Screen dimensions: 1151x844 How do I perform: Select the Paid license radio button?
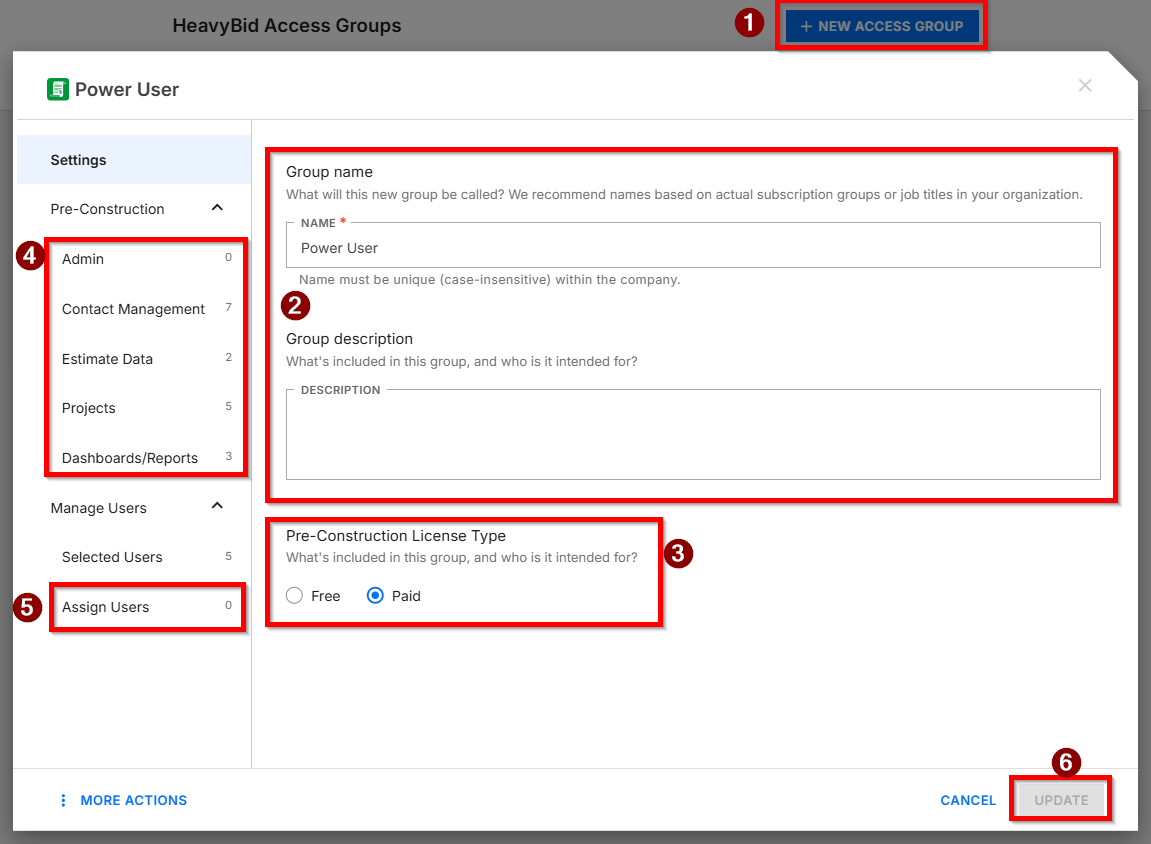(x=375, y=596)
